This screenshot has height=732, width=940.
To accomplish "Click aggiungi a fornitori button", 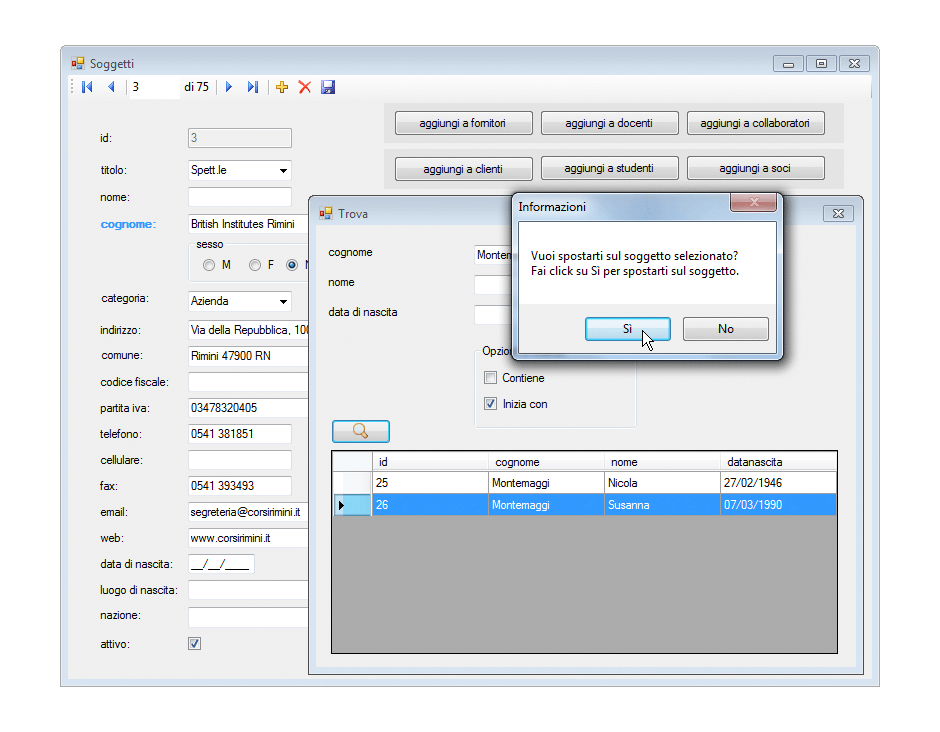I will (x=463, y=123).
